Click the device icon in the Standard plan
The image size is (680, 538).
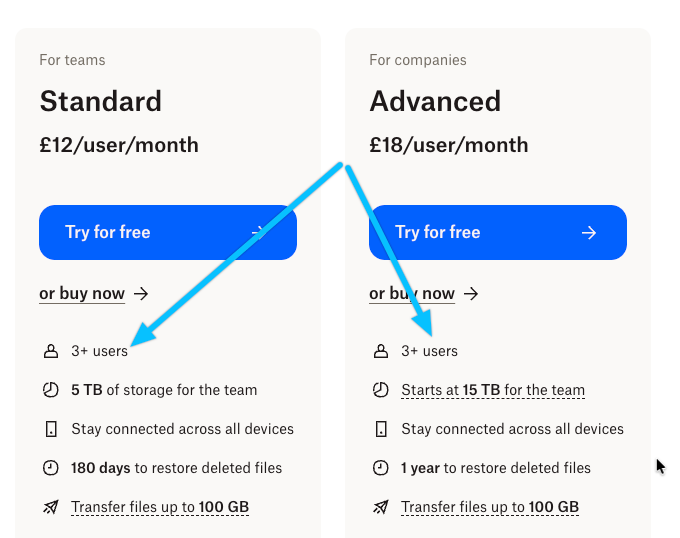51,429
